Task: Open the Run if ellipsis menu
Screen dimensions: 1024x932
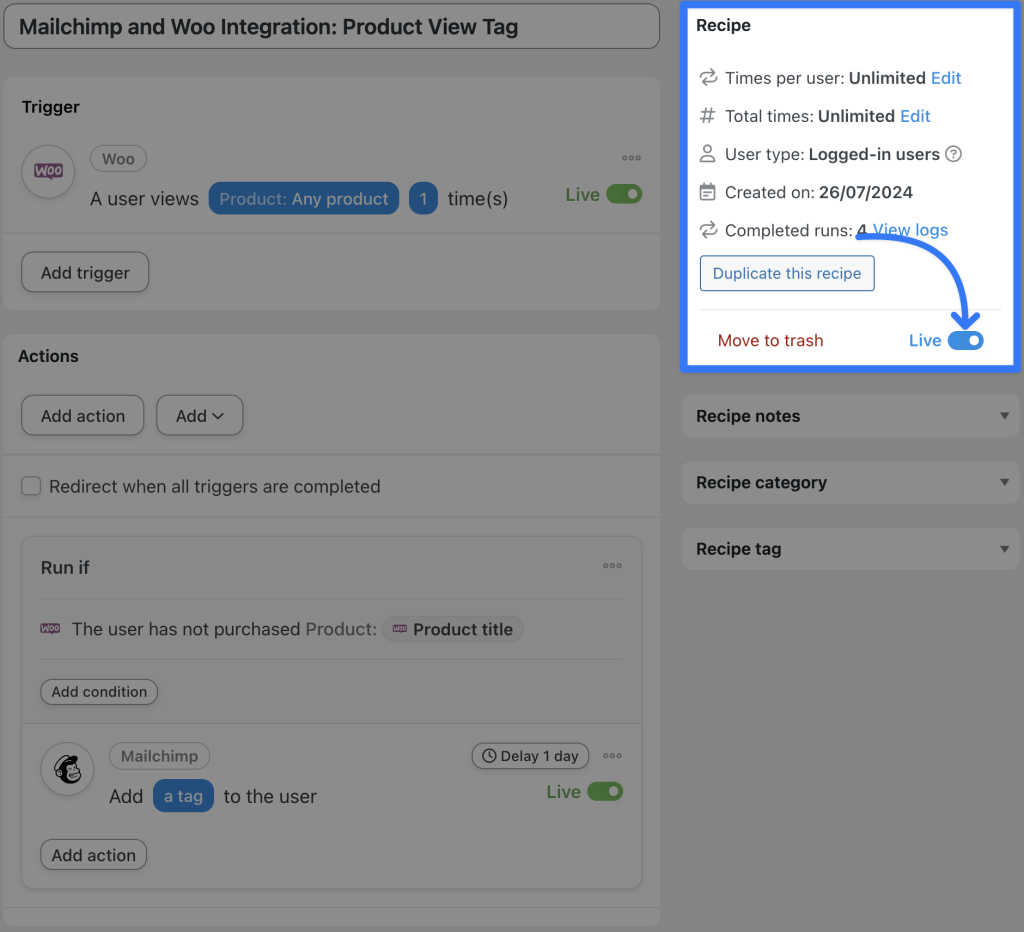Action: [612, 566]
